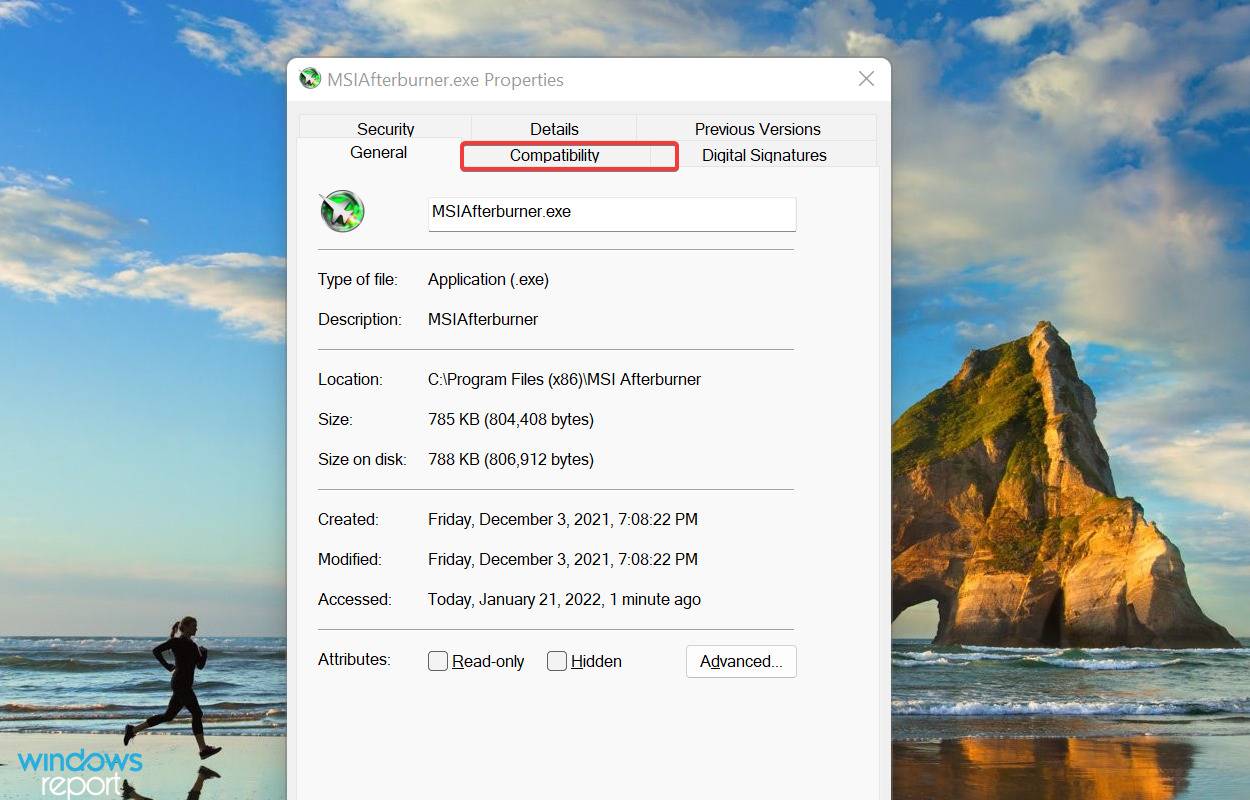Viewport: 1250px width, 800px height.
Task: Click the Created date text
Action: tap(562, 519)
